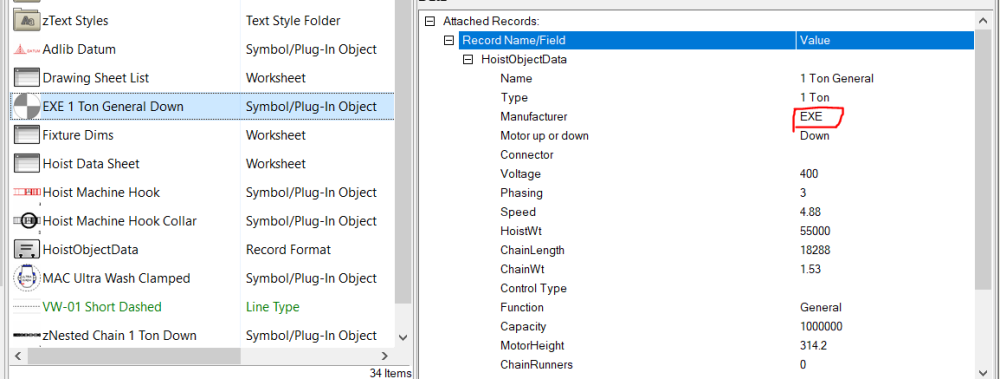Select the Hoist Machine Hook name
The width and height of the screenshot is (1000, 379).
[101, 192]
